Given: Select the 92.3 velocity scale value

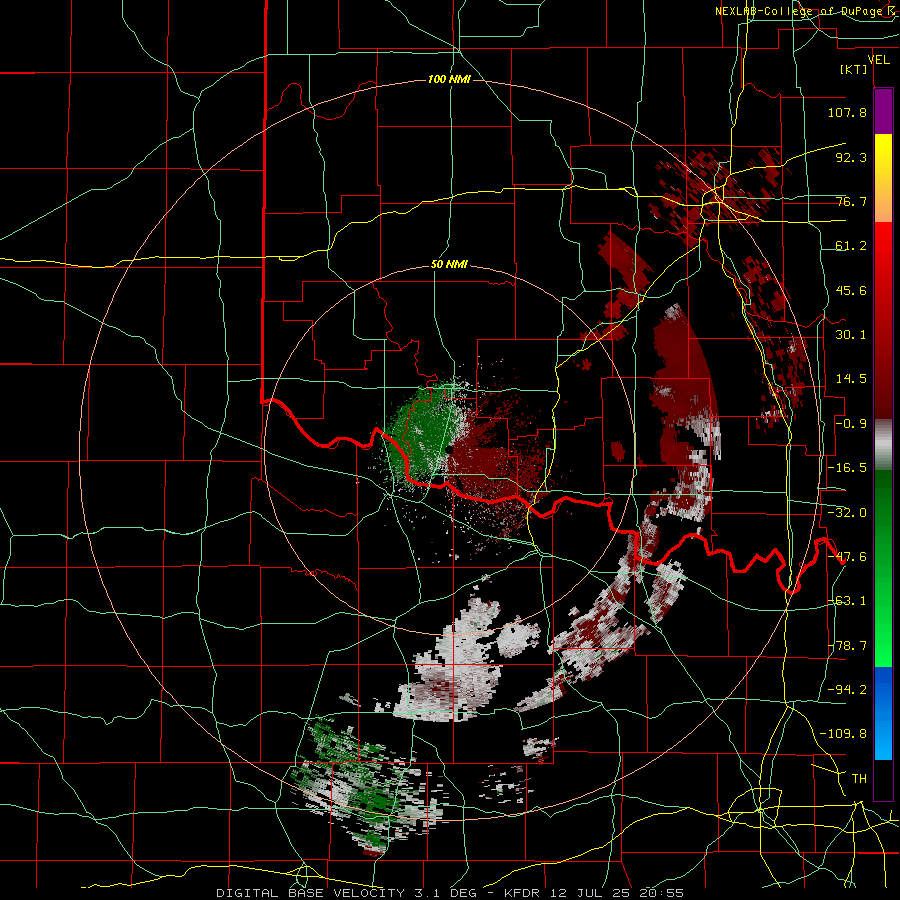Looking at the screenshot, I should tap(851, 157).
